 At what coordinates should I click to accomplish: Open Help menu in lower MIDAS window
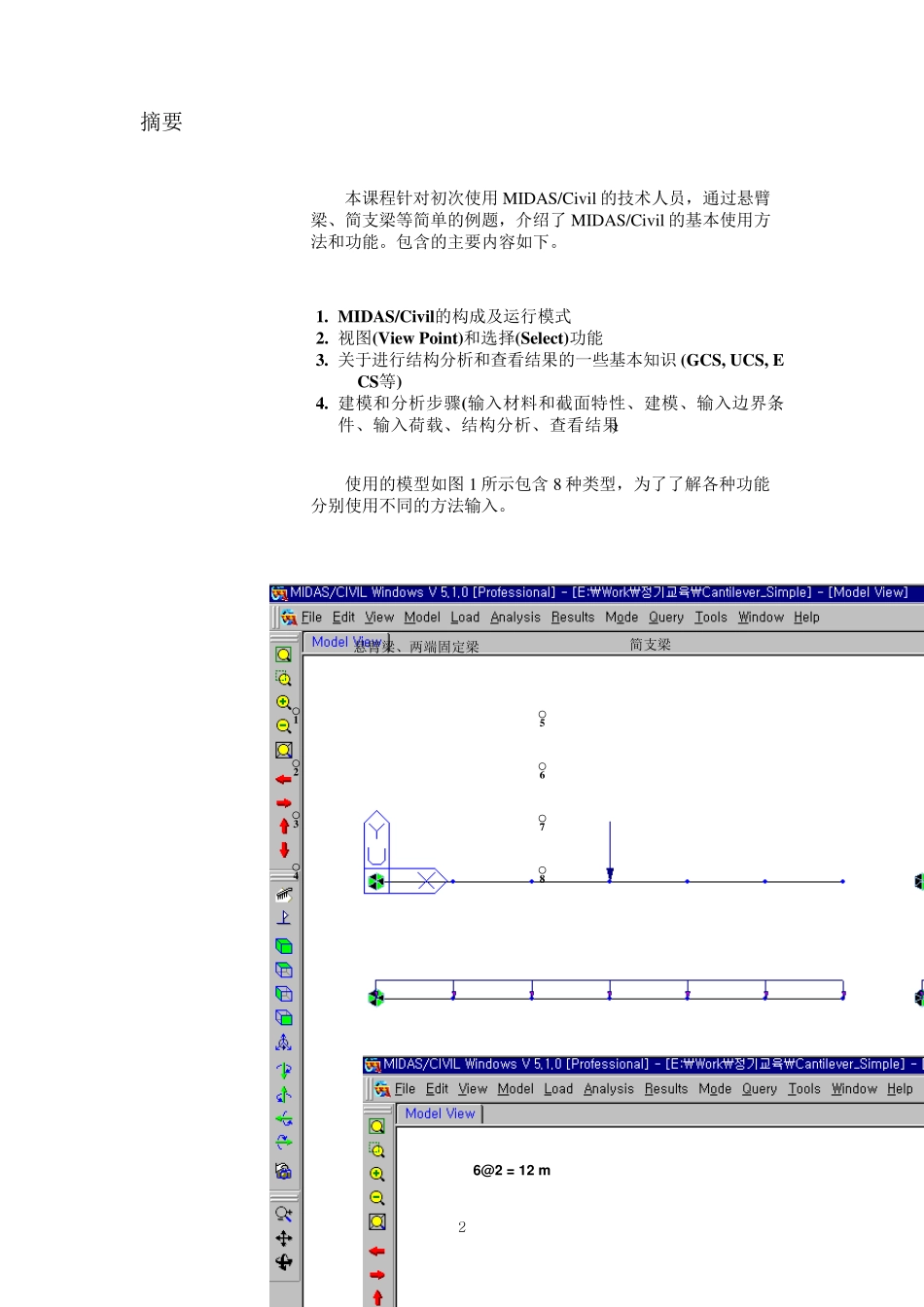[x=900, y=1089]
